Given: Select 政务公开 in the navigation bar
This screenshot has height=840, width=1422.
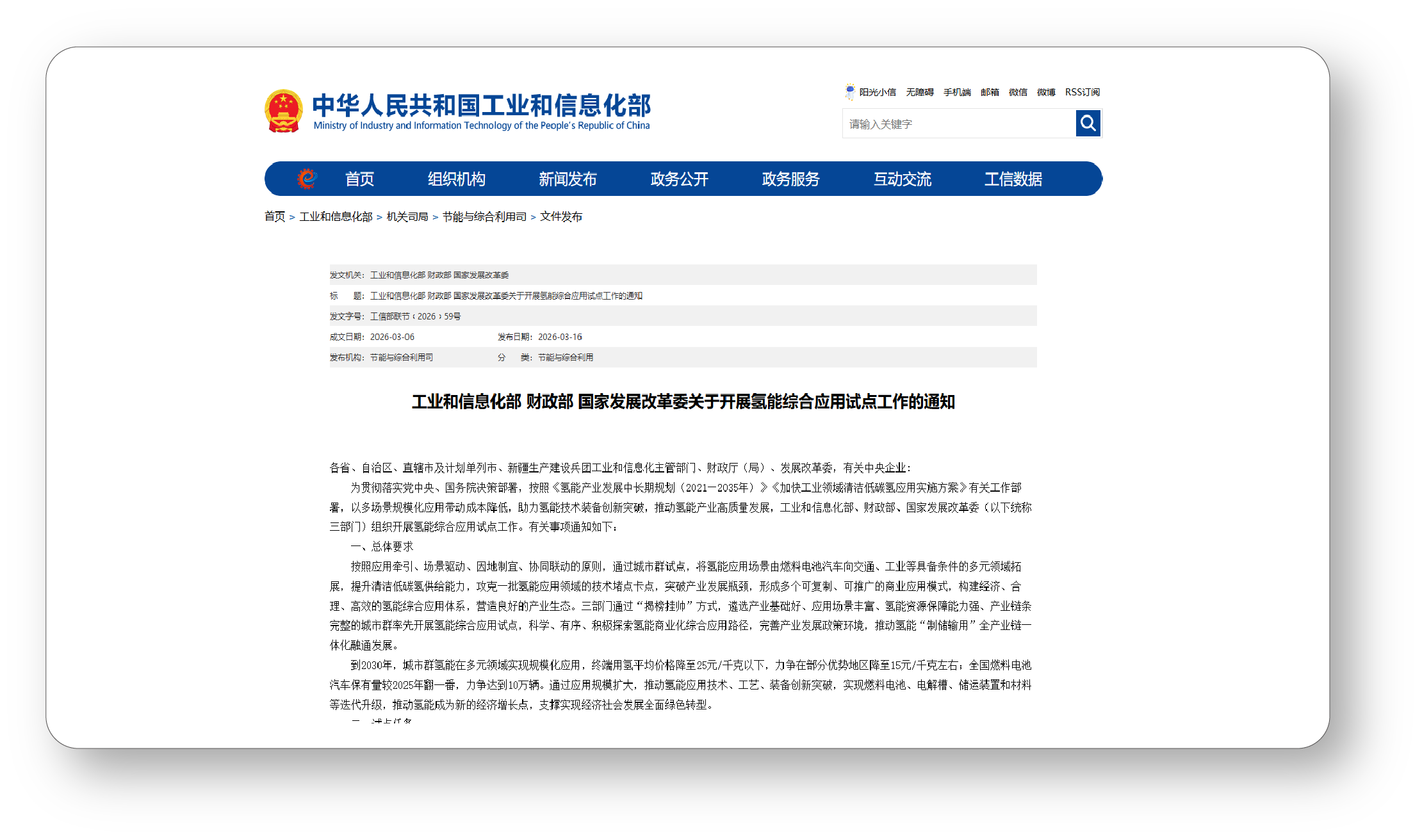Looking at the screenshot, I should (x=679, y=179).
